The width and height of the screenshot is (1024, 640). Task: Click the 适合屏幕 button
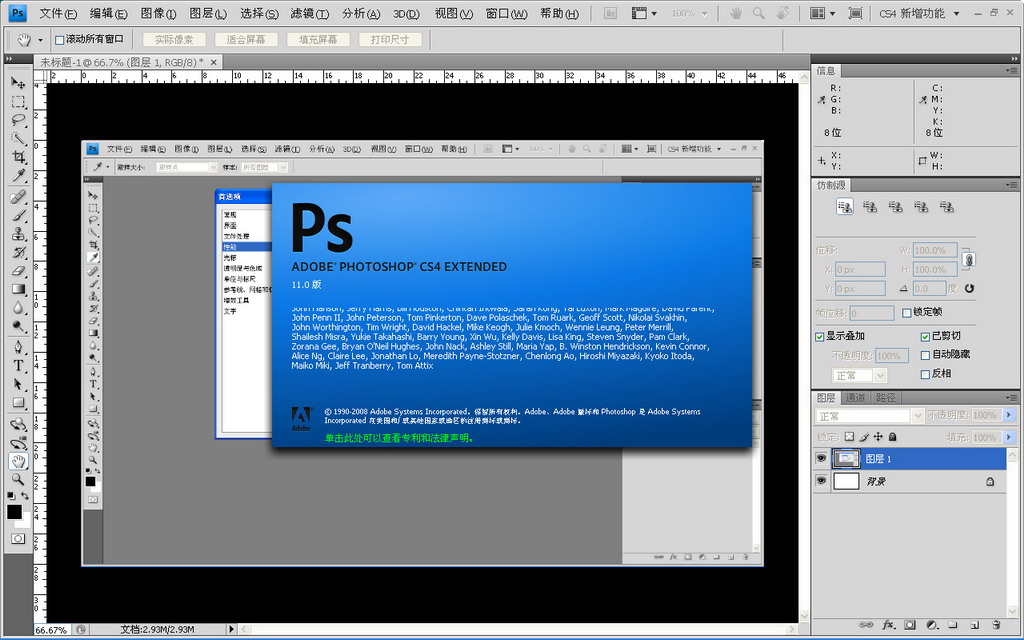[246, 40]
